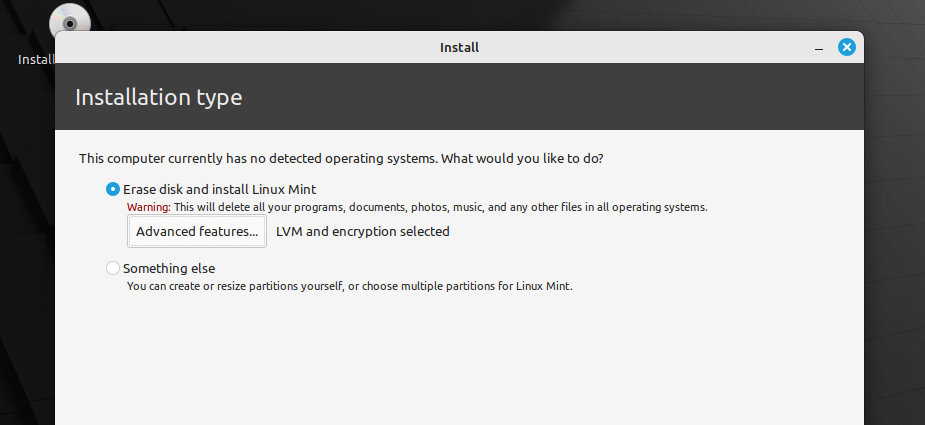Choose the "Erase disk and install Linux Mint" radio
Viewport: 925px width, 425px height.
coord(113,189)
